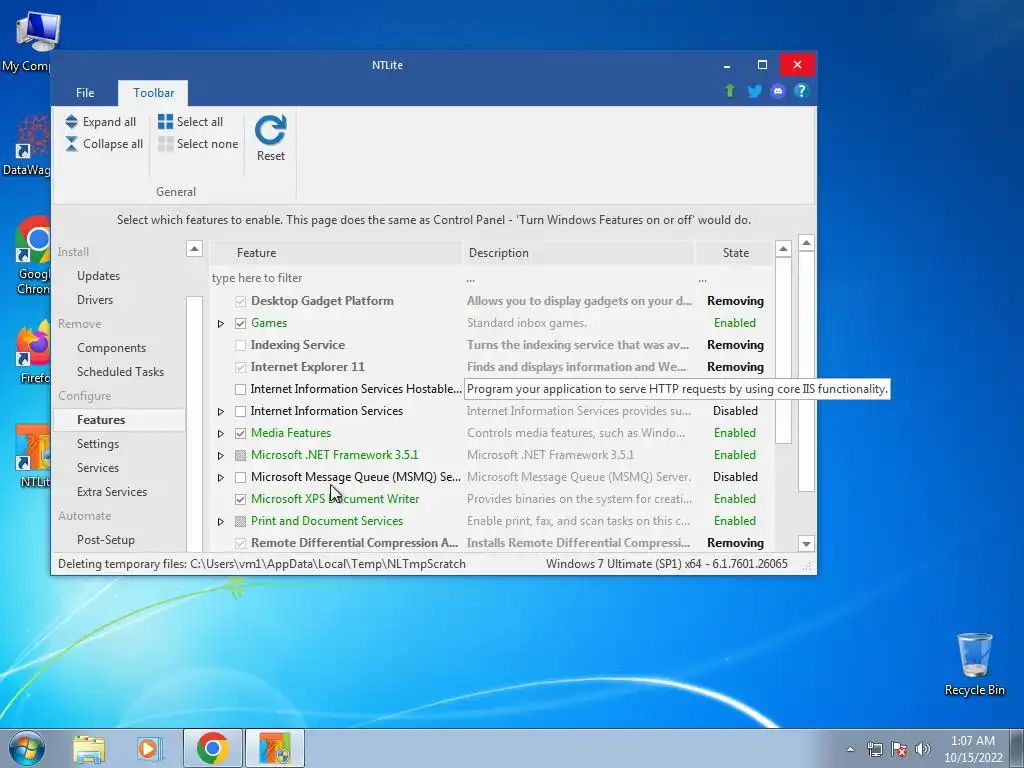1024x768 pixels.
Task: Open Windows Media Player in taskbar
Action: coord(148,748)
